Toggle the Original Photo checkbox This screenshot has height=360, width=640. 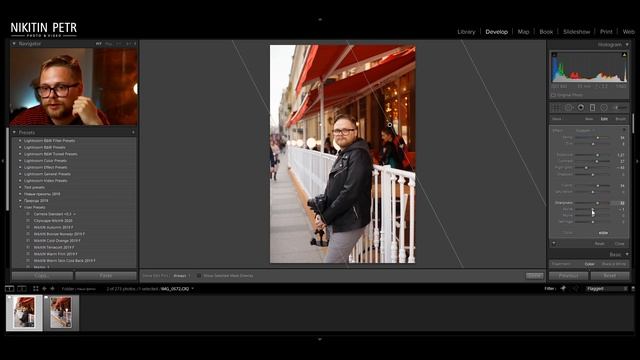pyautogui.click(x=553, y=95)
